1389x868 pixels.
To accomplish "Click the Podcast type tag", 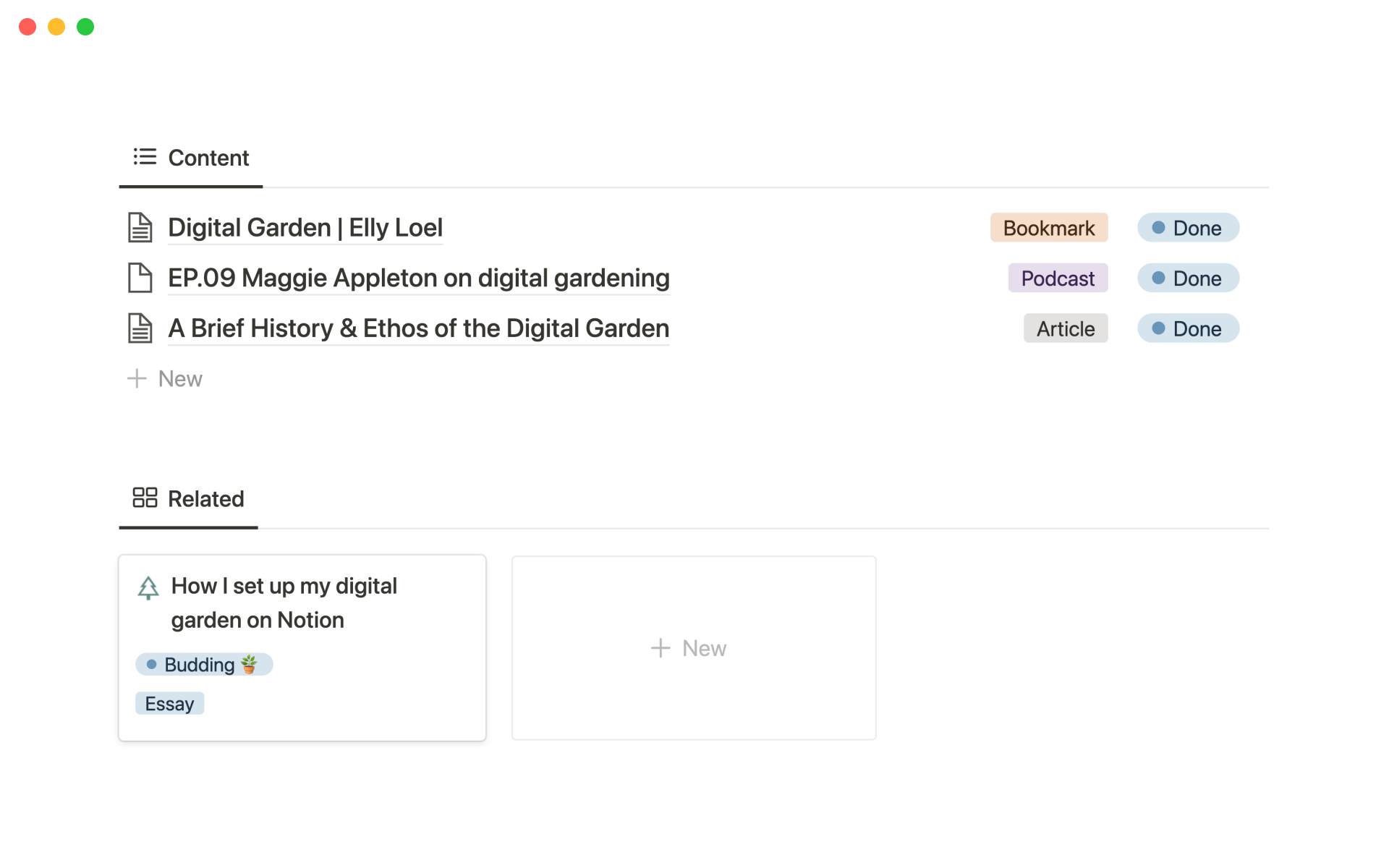I will 1058,278.
